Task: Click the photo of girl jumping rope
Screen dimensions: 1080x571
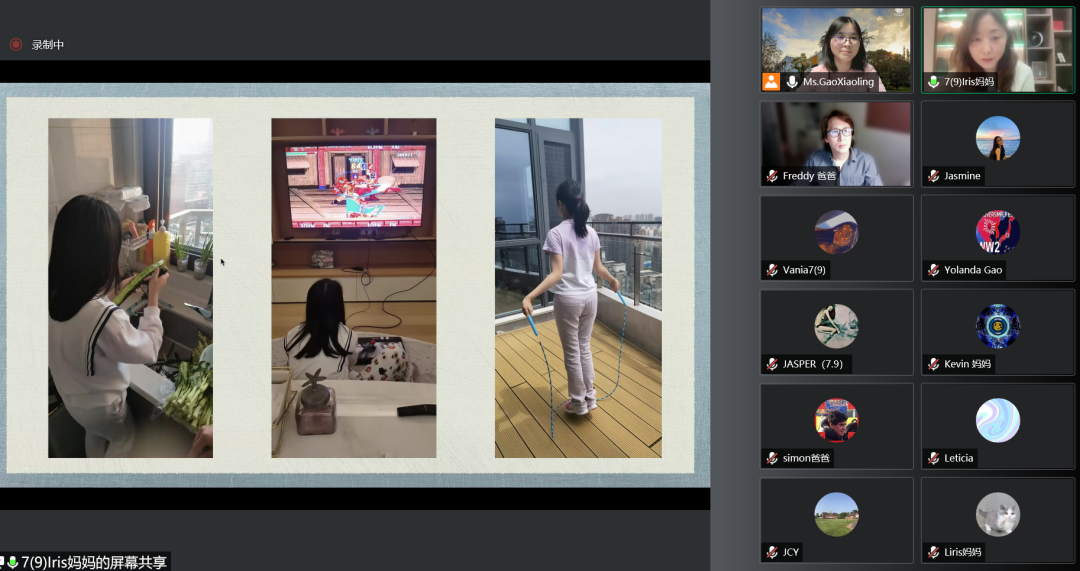Action: click(578, 288)
